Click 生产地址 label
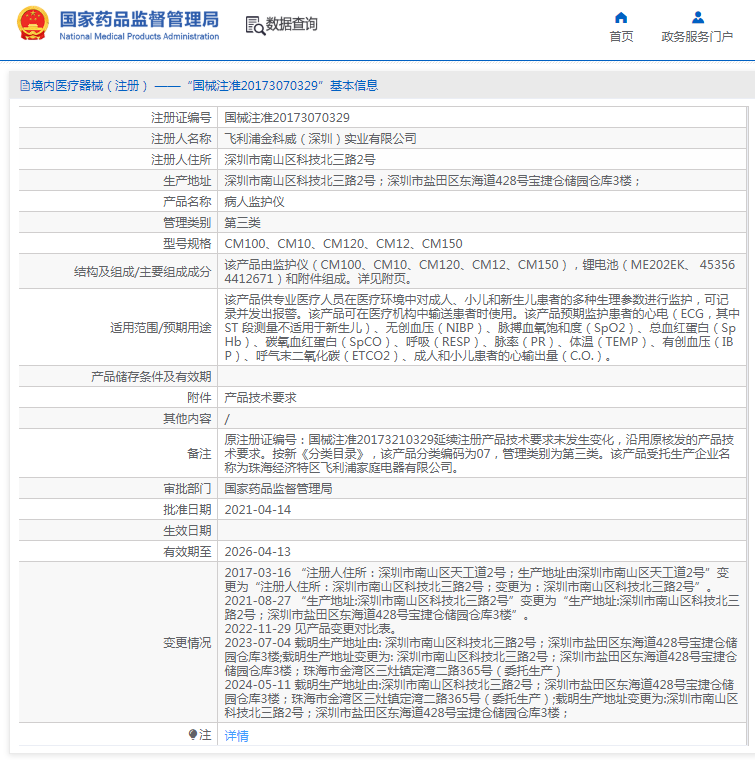This screenshot has width=755, height=760. (187, 181)
